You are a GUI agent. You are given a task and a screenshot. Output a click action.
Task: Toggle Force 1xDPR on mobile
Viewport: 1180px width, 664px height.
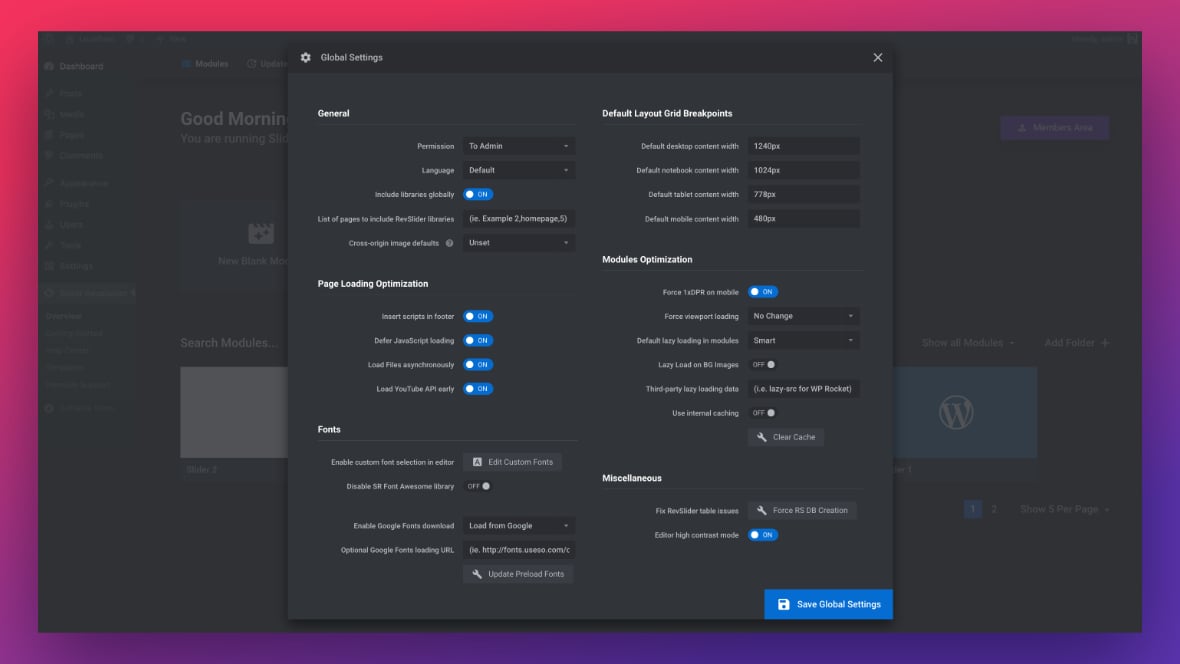click(763, 292)
